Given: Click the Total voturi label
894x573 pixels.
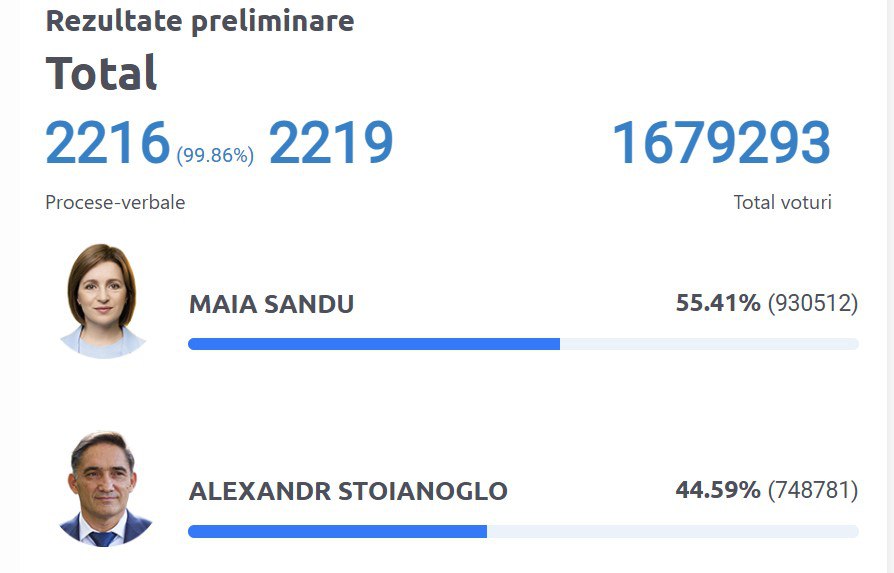Looking at the screenshot, I should pyautogui.click(x=782, y=202).
